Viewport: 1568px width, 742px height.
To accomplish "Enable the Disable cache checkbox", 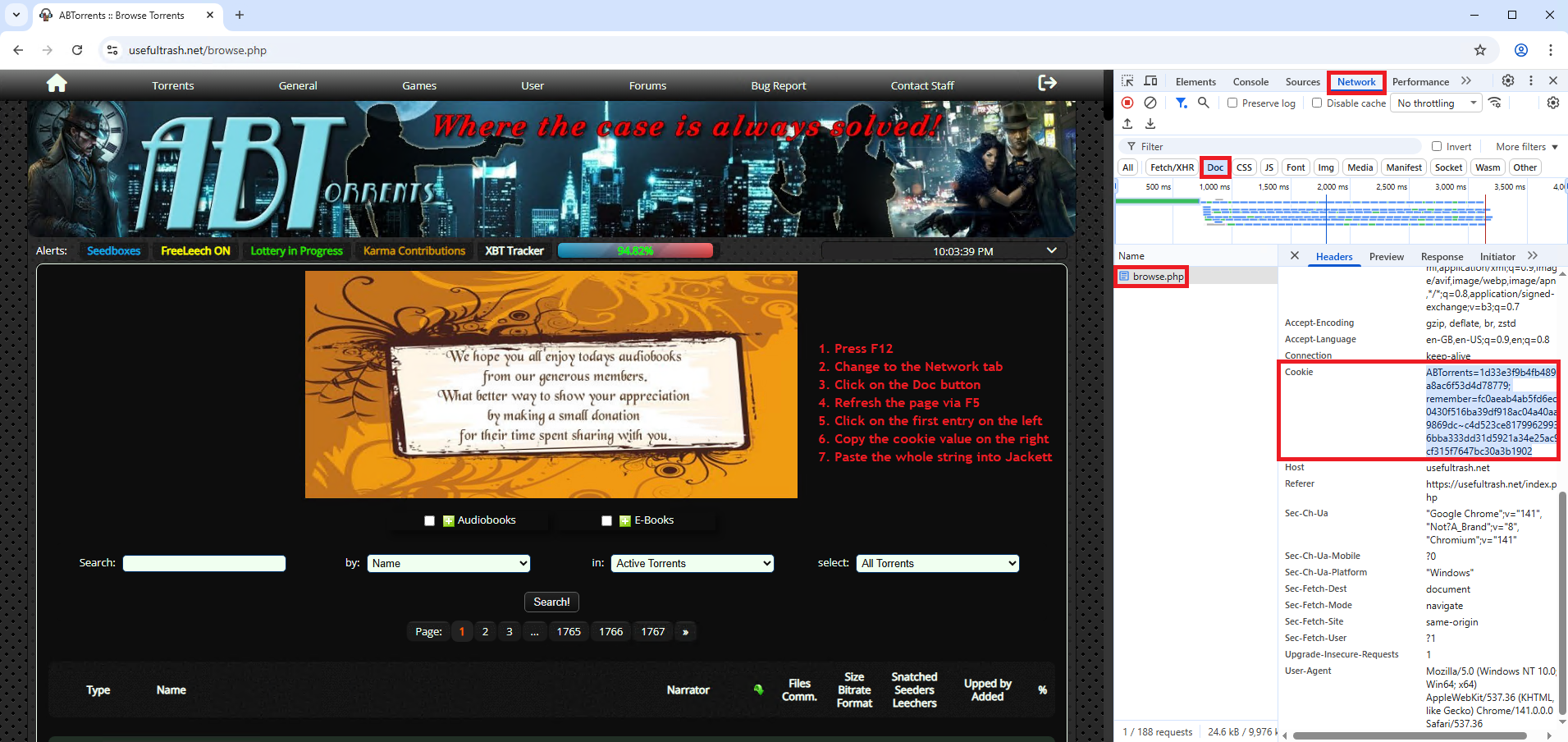I will (x=1317, y=103).
